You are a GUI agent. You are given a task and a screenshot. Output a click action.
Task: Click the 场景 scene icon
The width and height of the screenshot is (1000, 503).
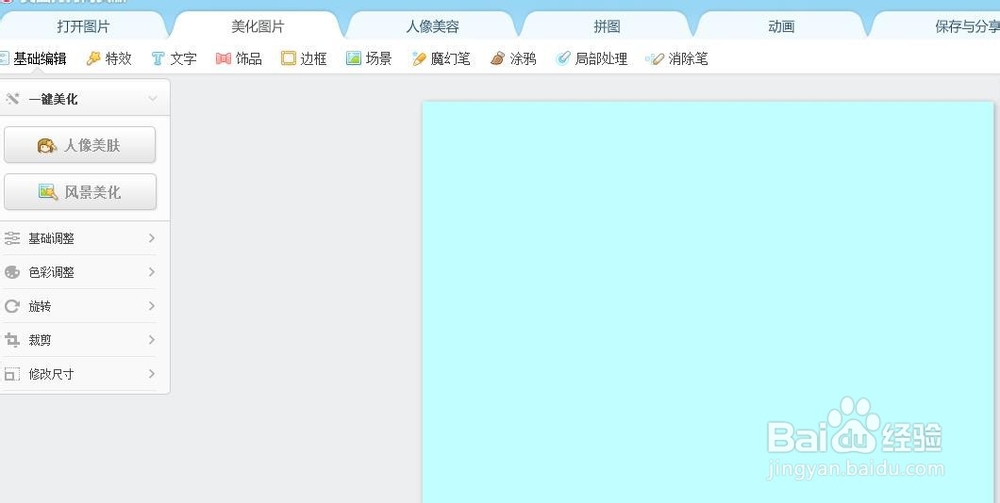(x=353, y=59)
